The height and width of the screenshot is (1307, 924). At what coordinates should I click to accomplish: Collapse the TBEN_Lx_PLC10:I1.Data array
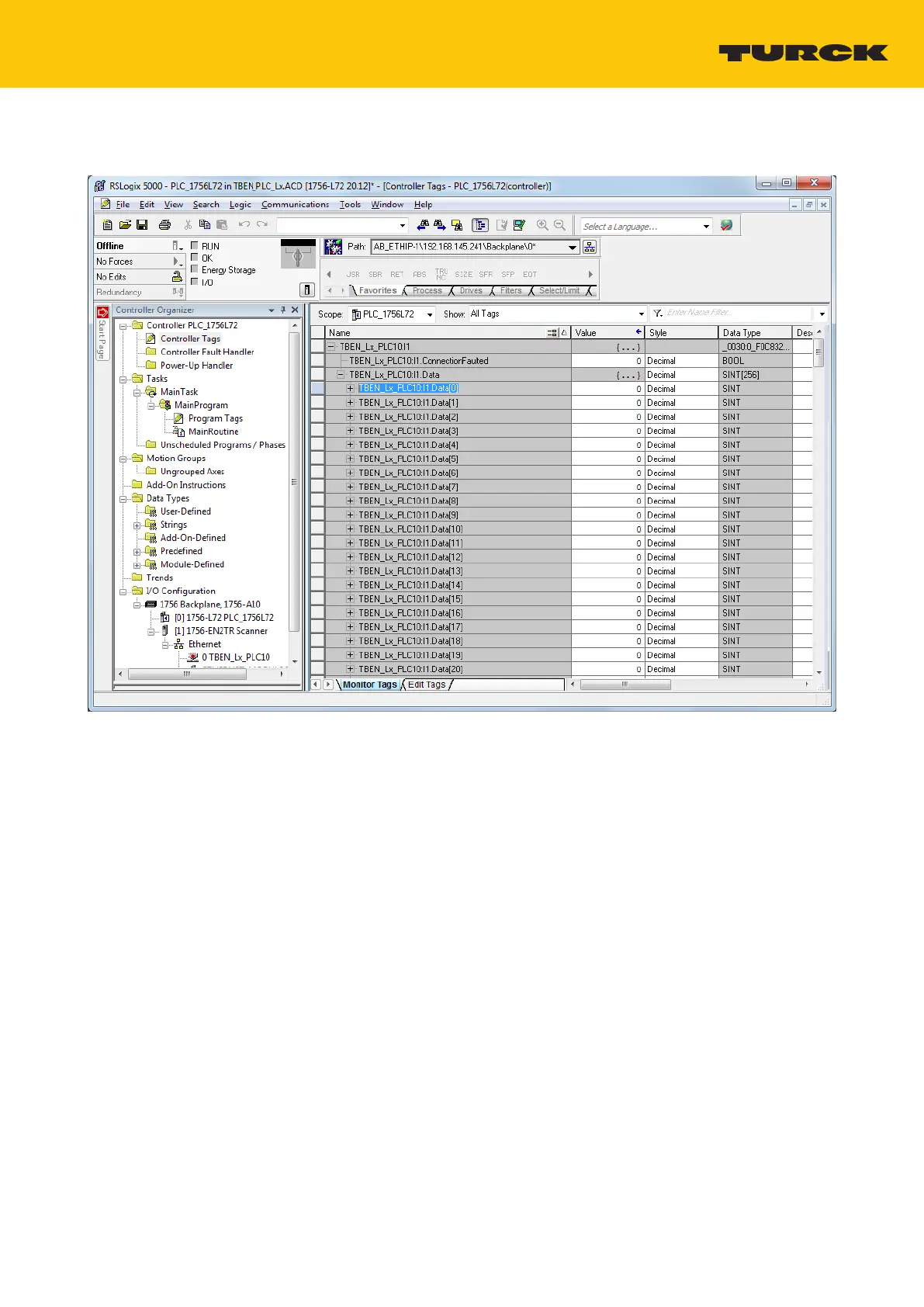click(341, 375)
